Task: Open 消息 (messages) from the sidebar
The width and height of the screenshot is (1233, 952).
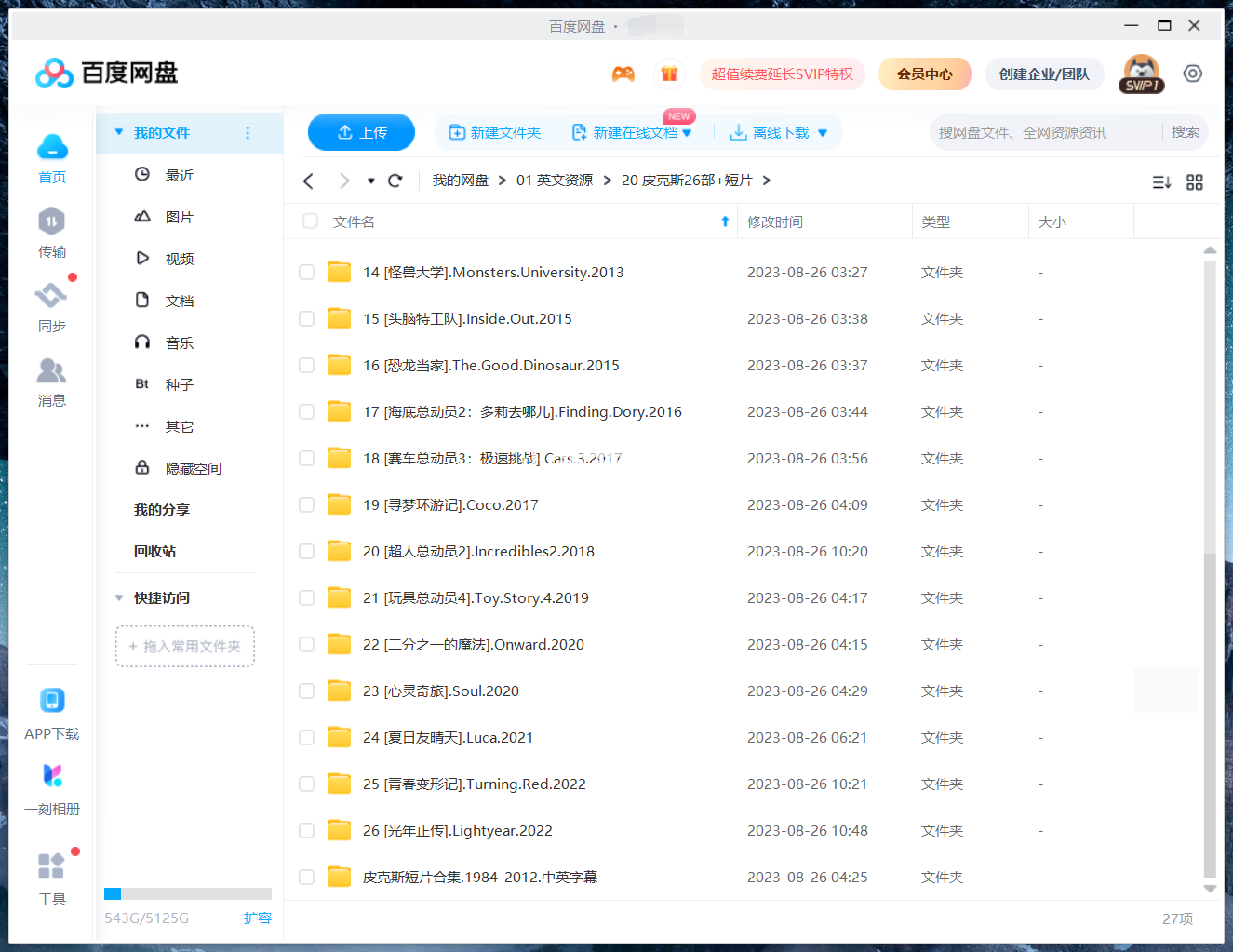Action: tap(52, 382)
